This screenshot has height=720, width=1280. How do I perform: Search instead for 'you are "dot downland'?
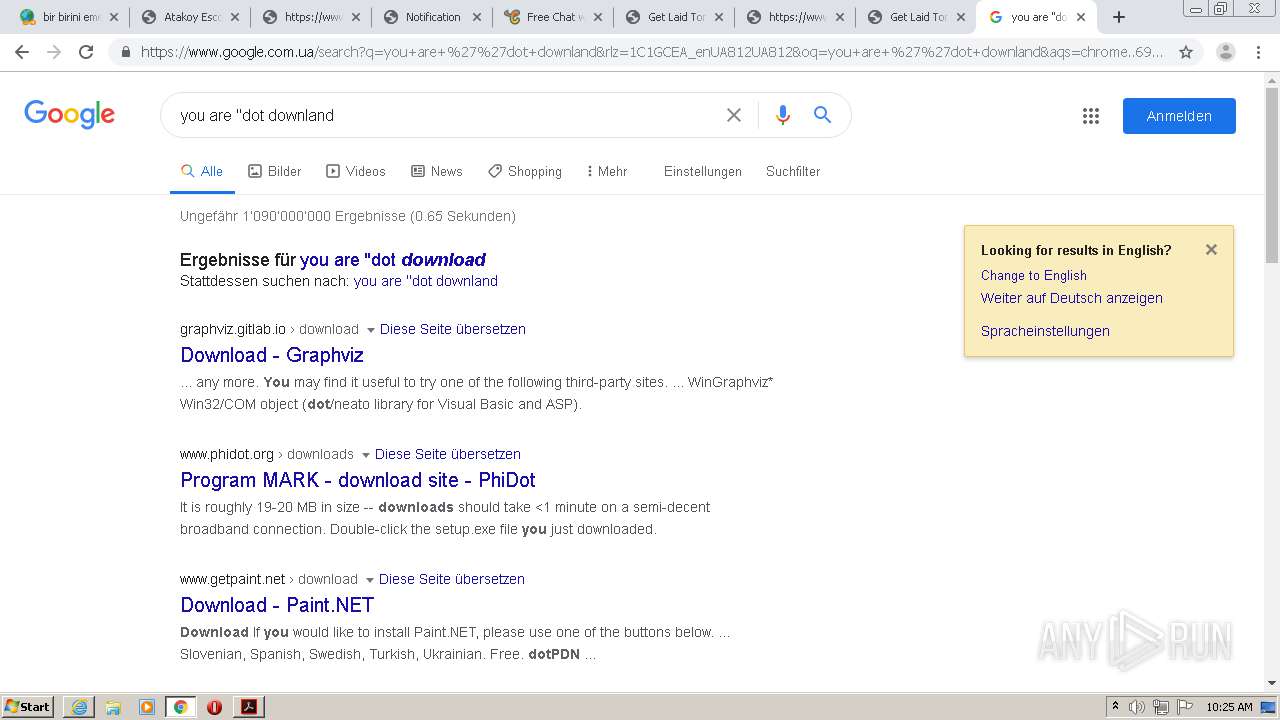pos(426,281)
